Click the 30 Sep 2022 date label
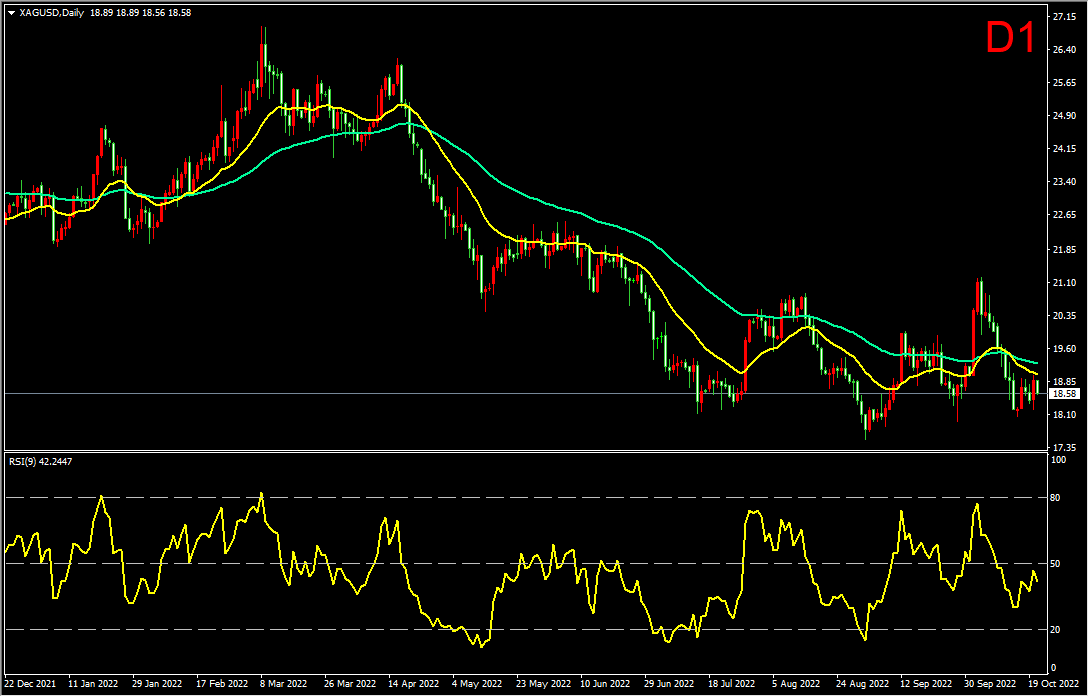The image size is (1089, 697). tap(990, 683)
